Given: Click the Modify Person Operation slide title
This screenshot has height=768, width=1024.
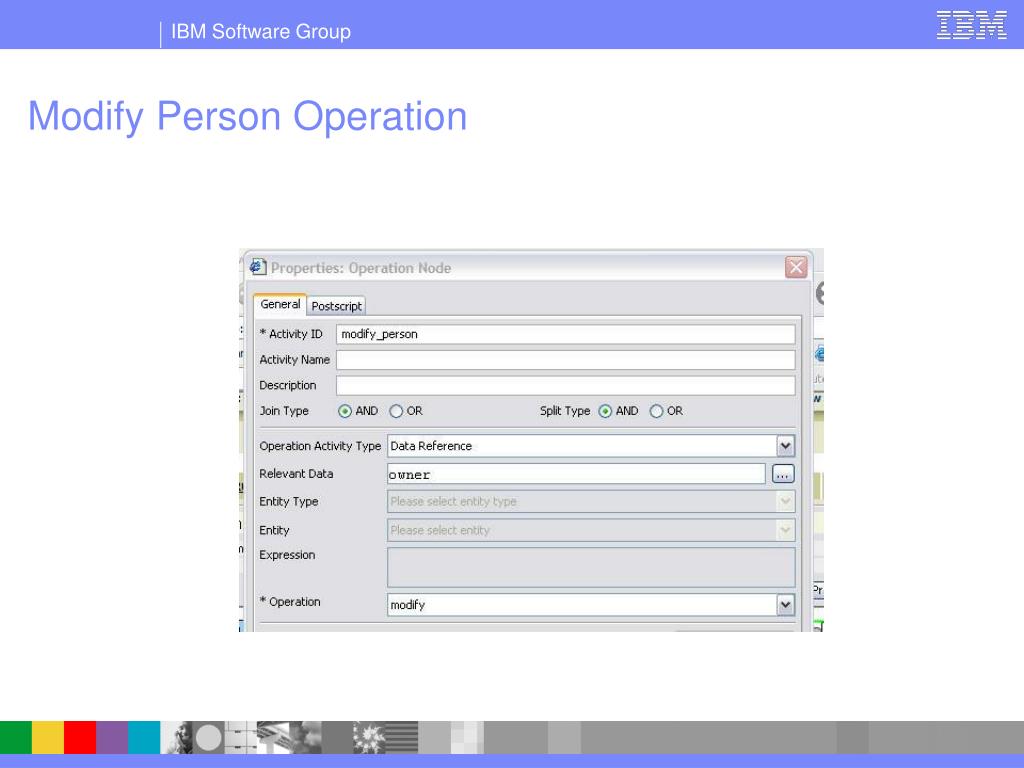Looking at the screenshot, I should coord(248,117).
